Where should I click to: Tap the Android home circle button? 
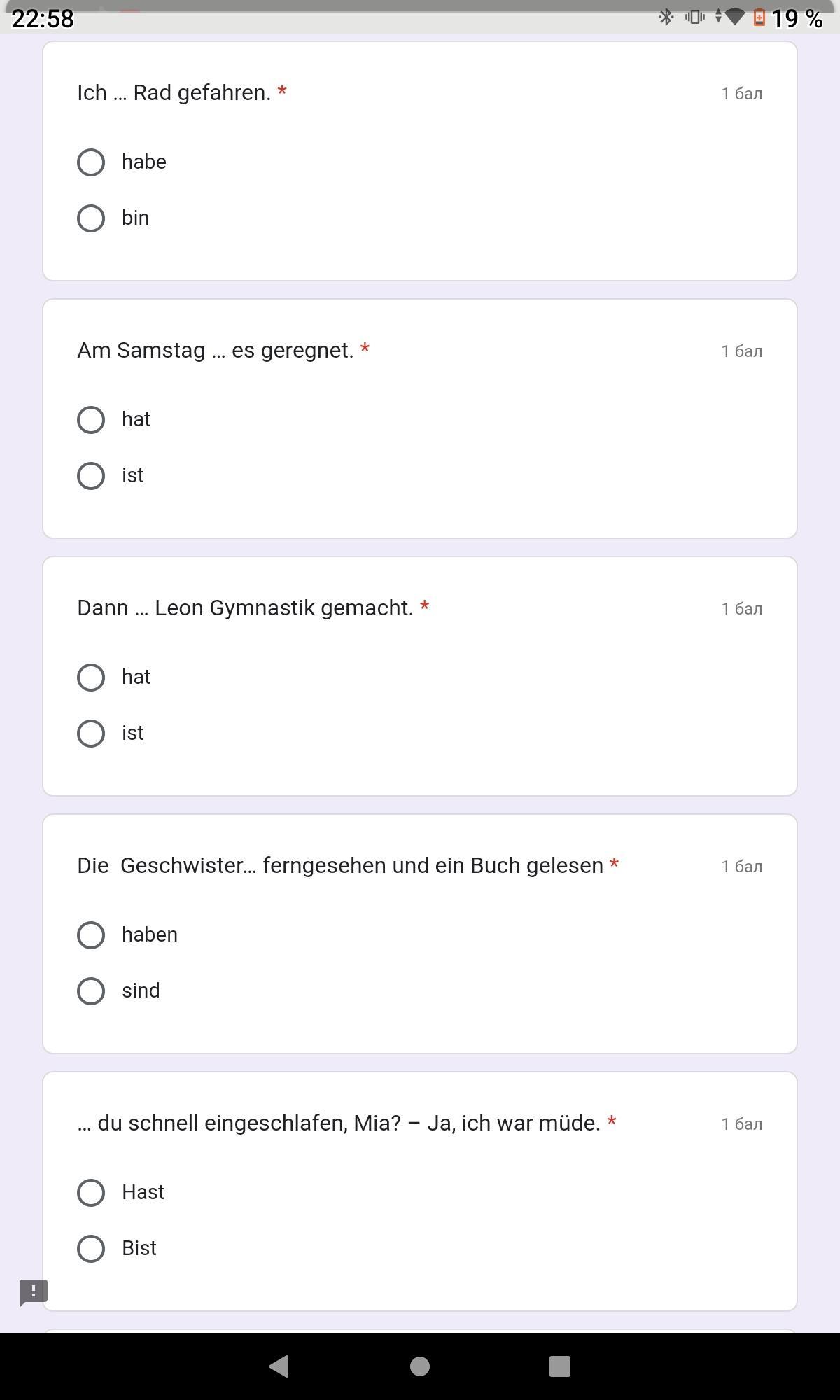coord(420,1366)
